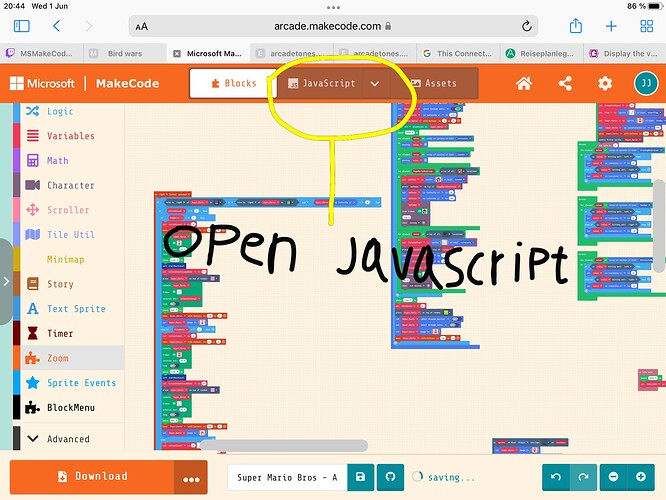
Task: Click the Microsoft logo
Action: click(42, 83)
